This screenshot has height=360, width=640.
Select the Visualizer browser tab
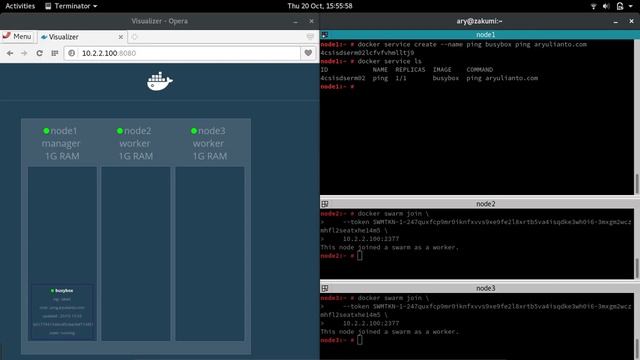[x=82, y=37]
